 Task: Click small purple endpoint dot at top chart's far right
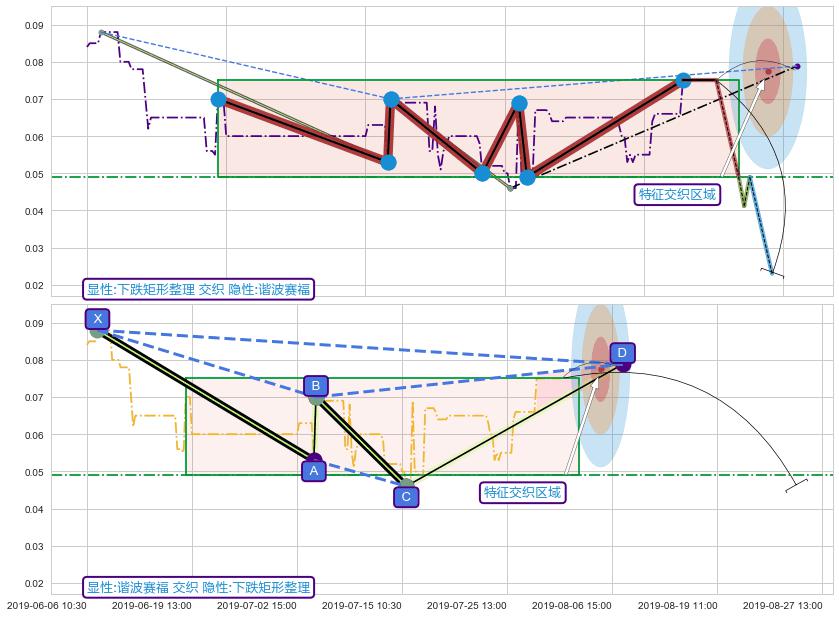(797, 66)
